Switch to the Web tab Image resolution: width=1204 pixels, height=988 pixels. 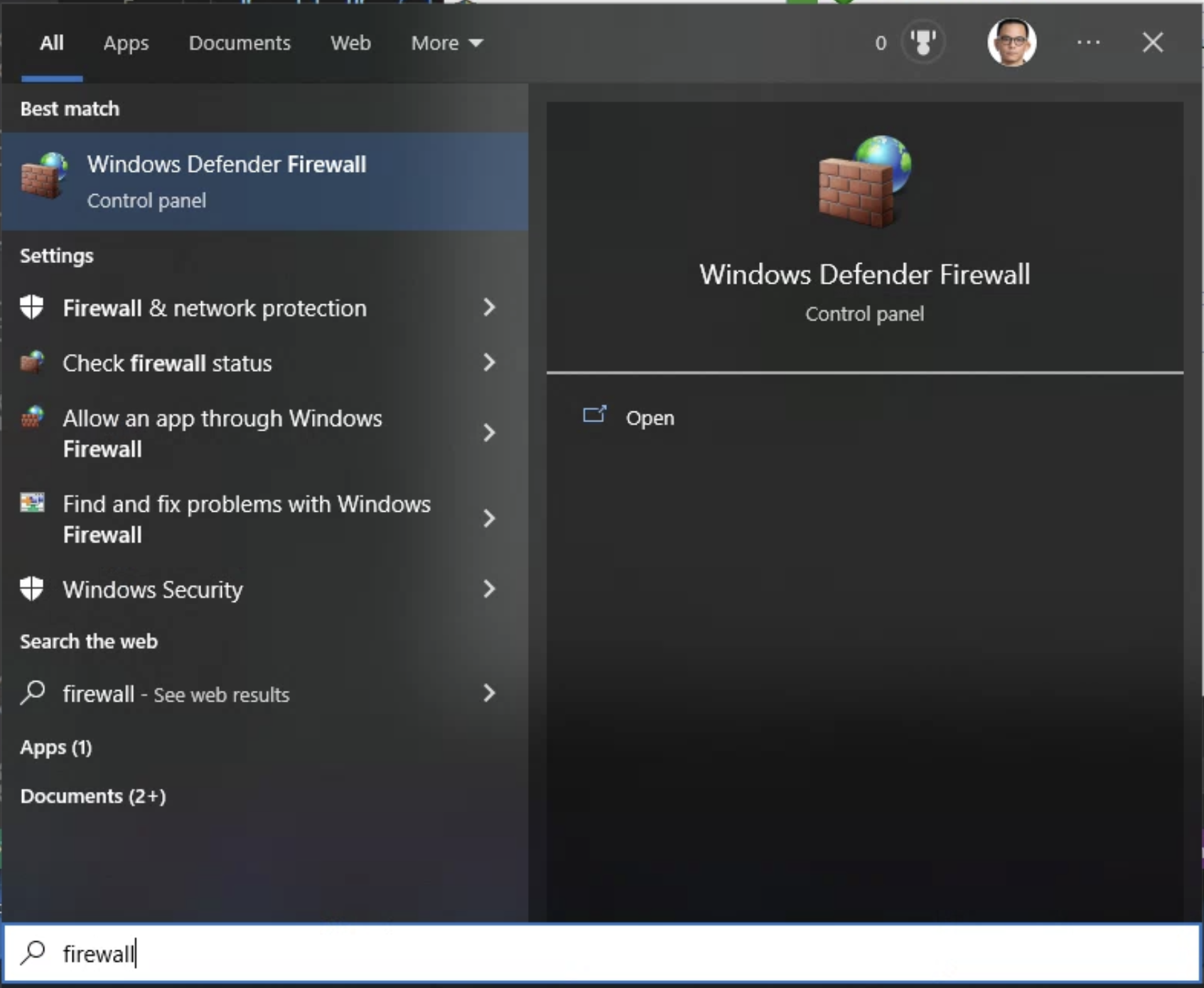(350, 43)
